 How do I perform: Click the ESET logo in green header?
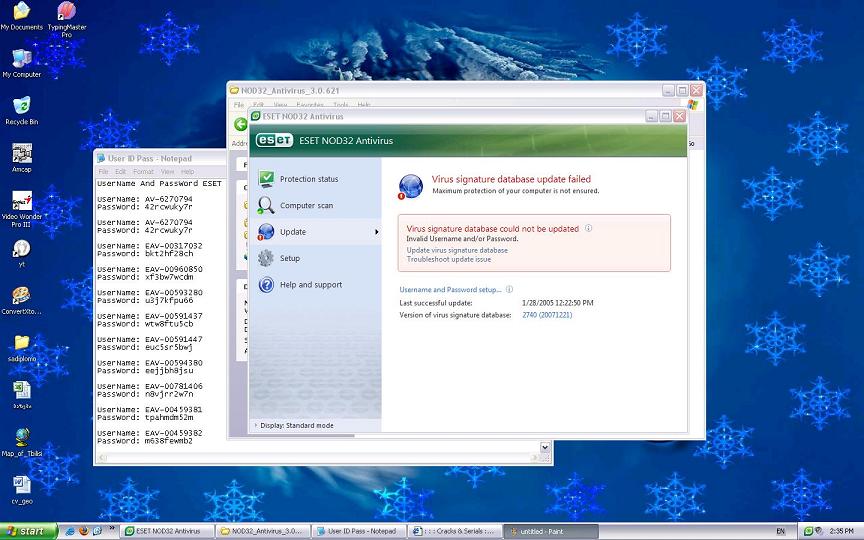[x=274, y=141]
